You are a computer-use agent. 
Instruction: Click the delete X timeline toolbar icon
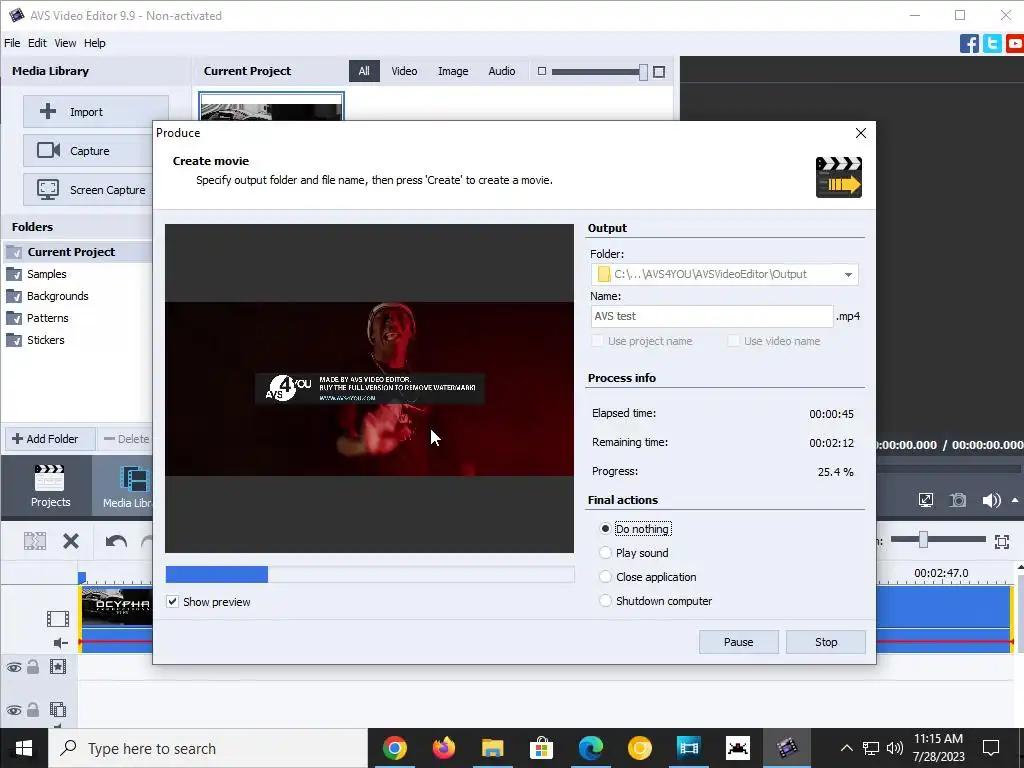pos(71,541)
